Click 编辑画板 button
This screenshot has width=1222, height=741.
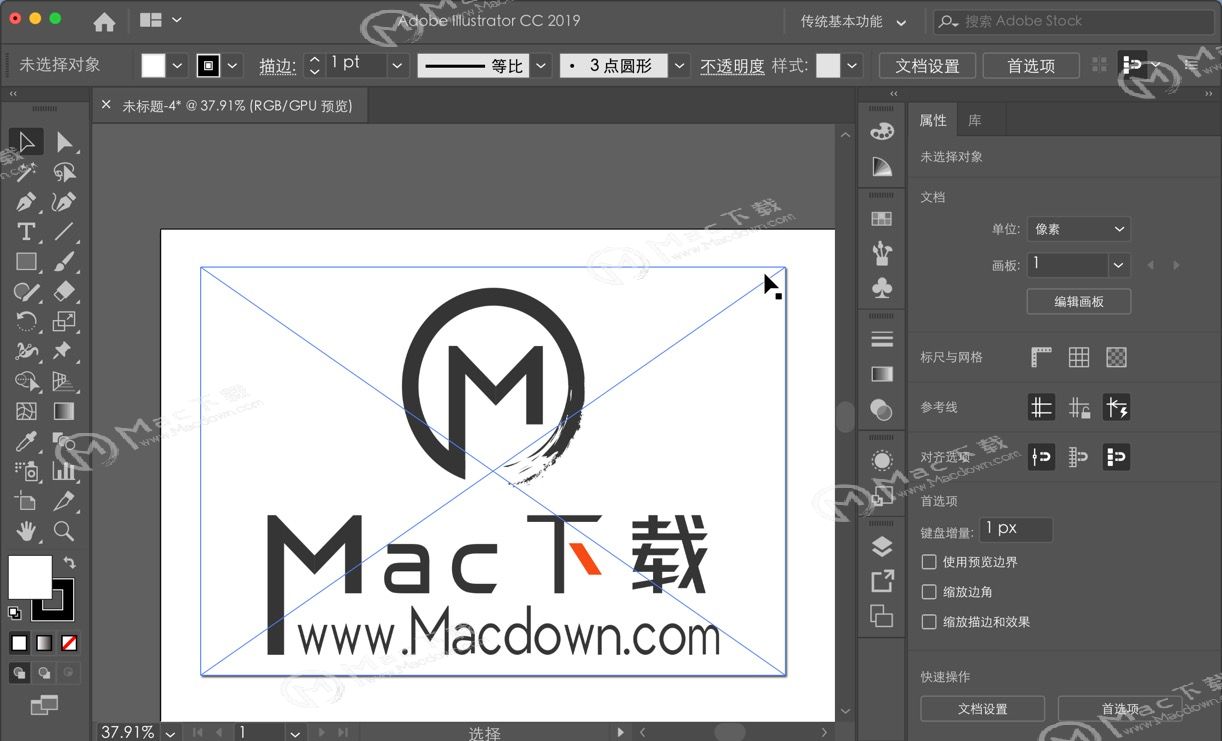pyautogui.click(x=1079, y=301)
